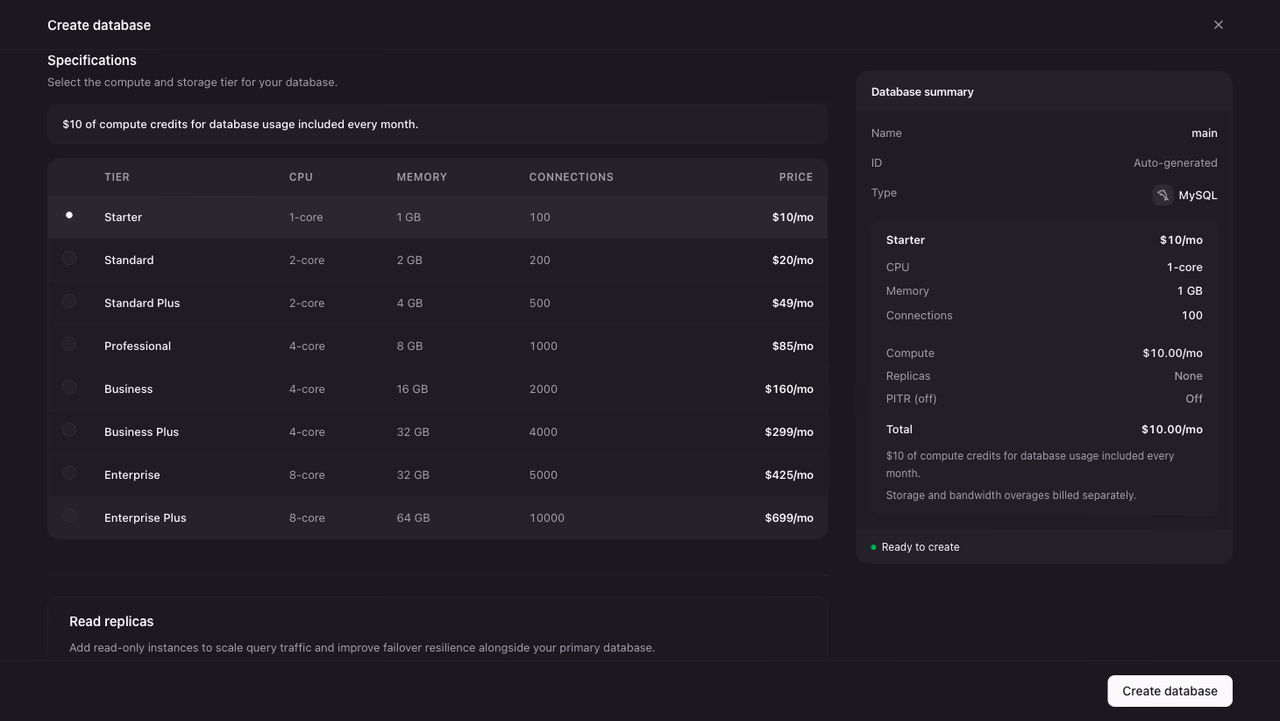Image resolution: width=1280 pixels, height=721 pixels.
Task: Click the Replicas None value
Action: (x=1188, y=376)
